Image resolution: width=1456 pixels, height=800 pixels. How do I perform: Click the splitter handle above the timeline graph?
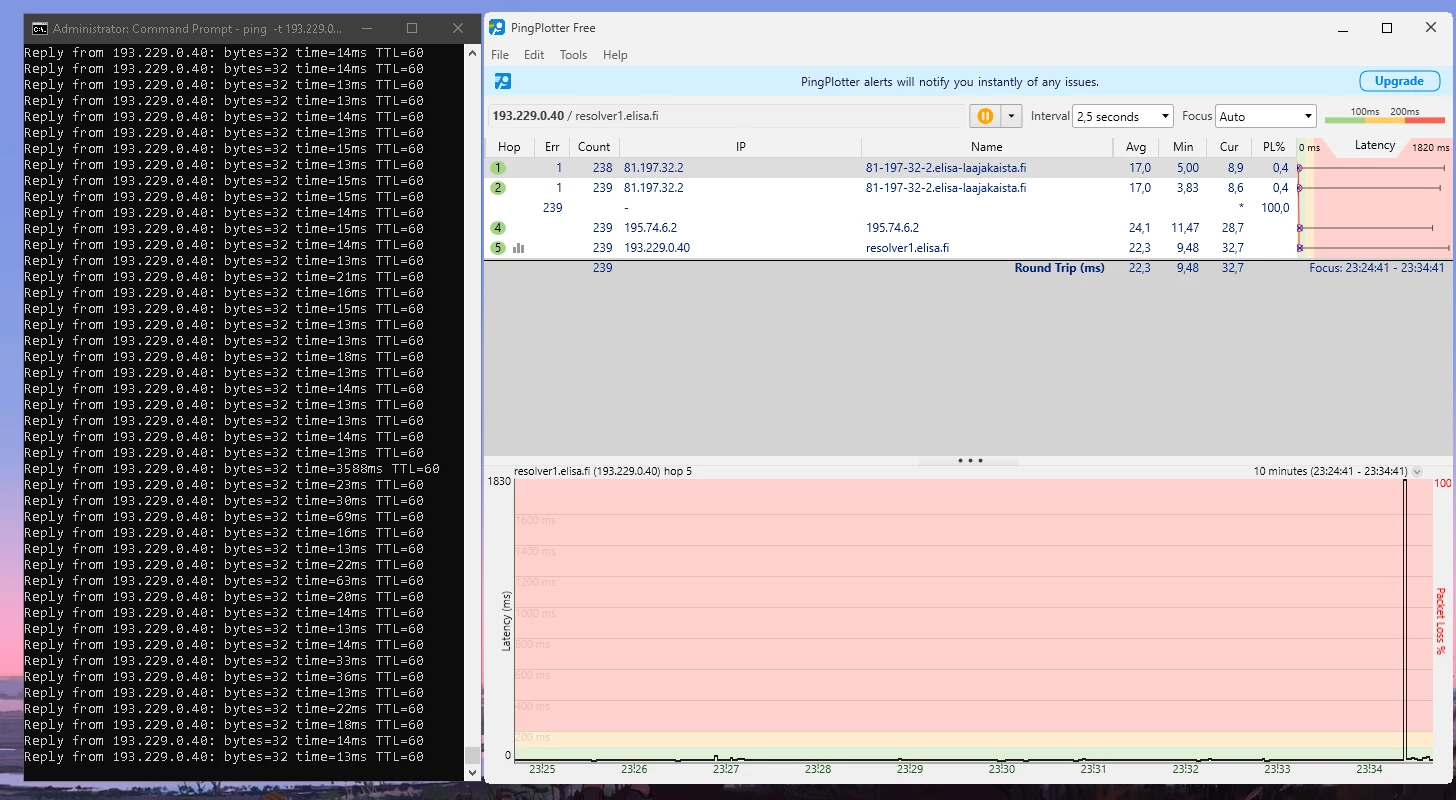point(970,461)
